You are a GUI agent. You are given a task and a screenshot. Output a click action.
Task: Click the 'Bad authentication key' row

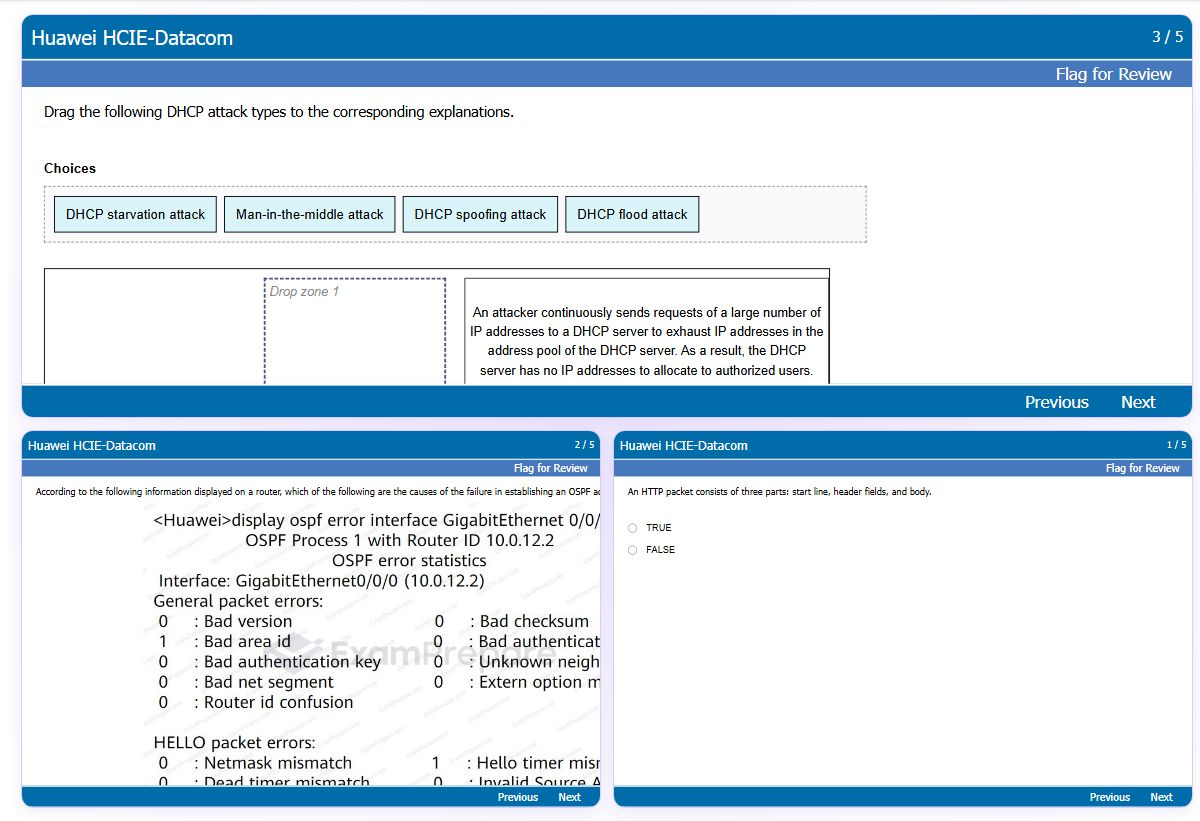tap(270, 662)
